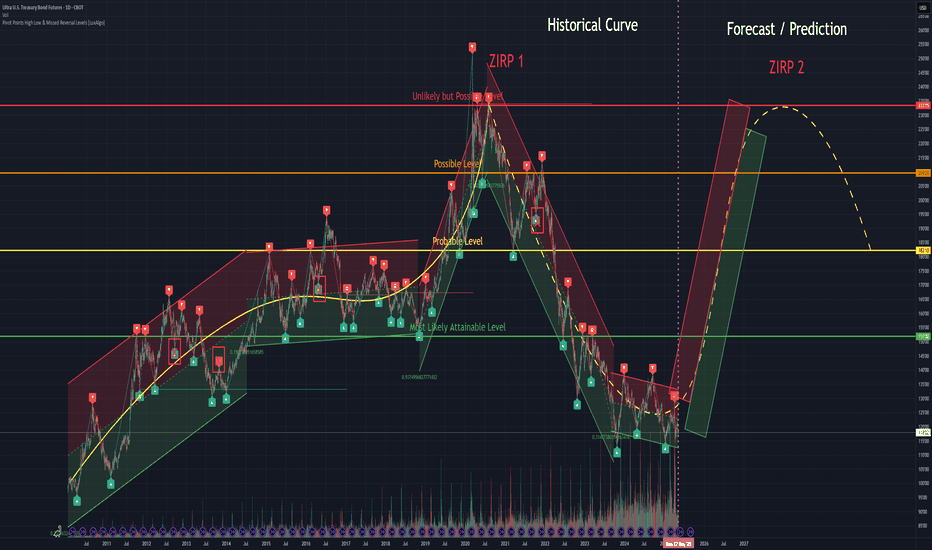Click the yellow price label on the price axis
The image size is (932, 550).
pyautogui.click(x=923, y=250)
